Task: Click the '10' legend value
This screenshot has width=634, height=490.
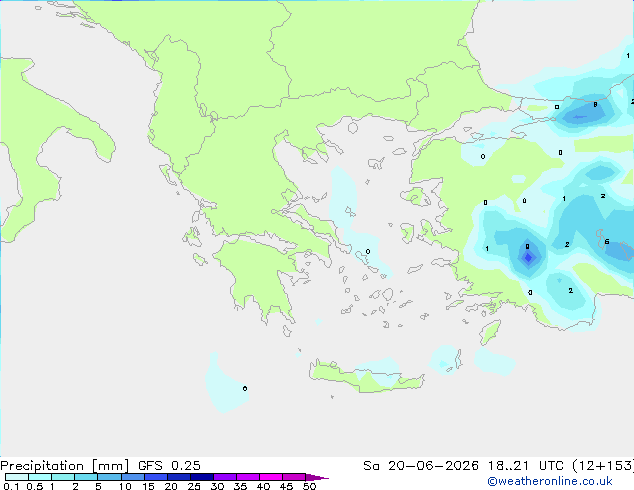Action: 125,486
